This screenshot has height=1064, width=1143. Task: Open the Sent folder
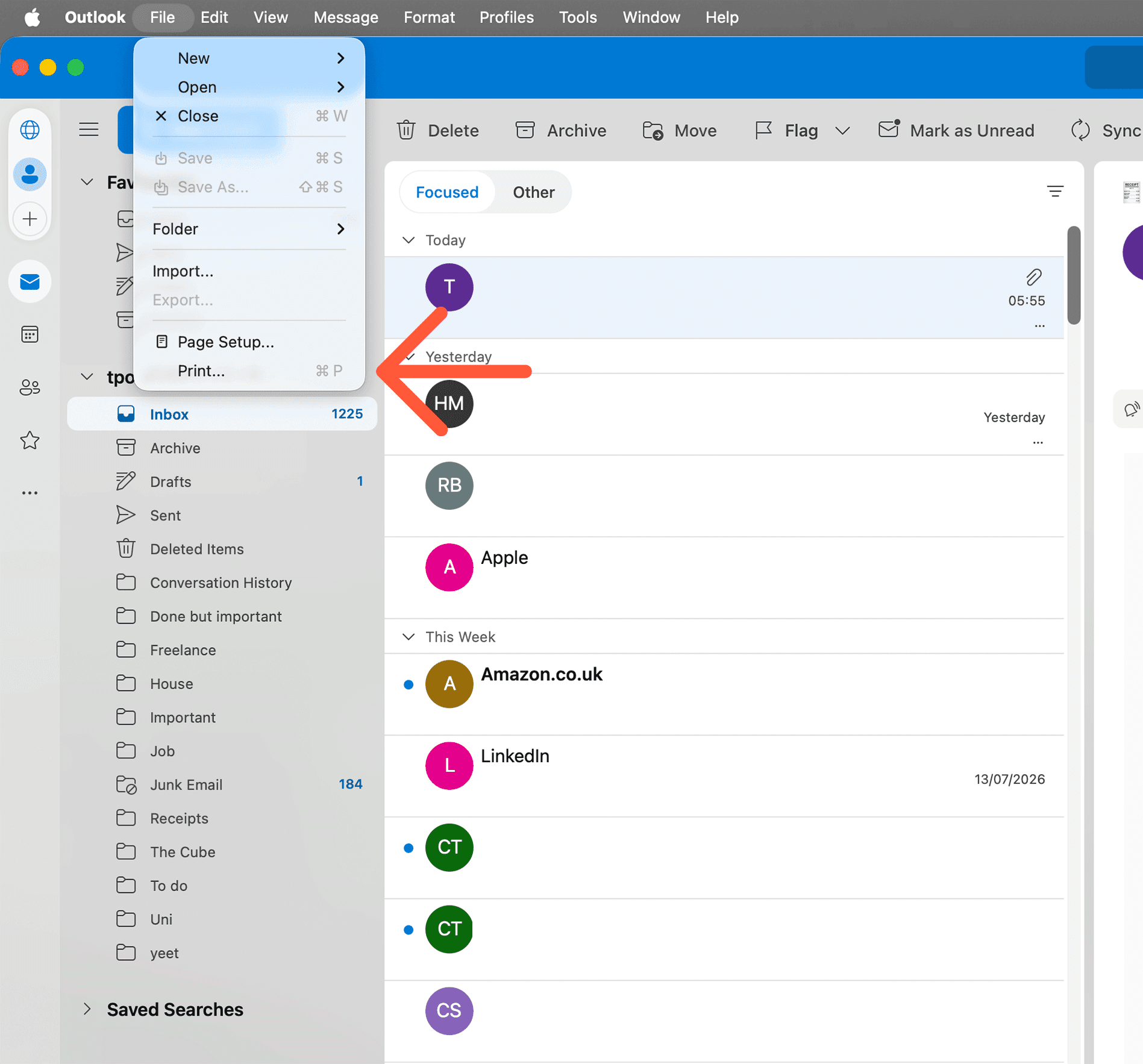[222, 515]
